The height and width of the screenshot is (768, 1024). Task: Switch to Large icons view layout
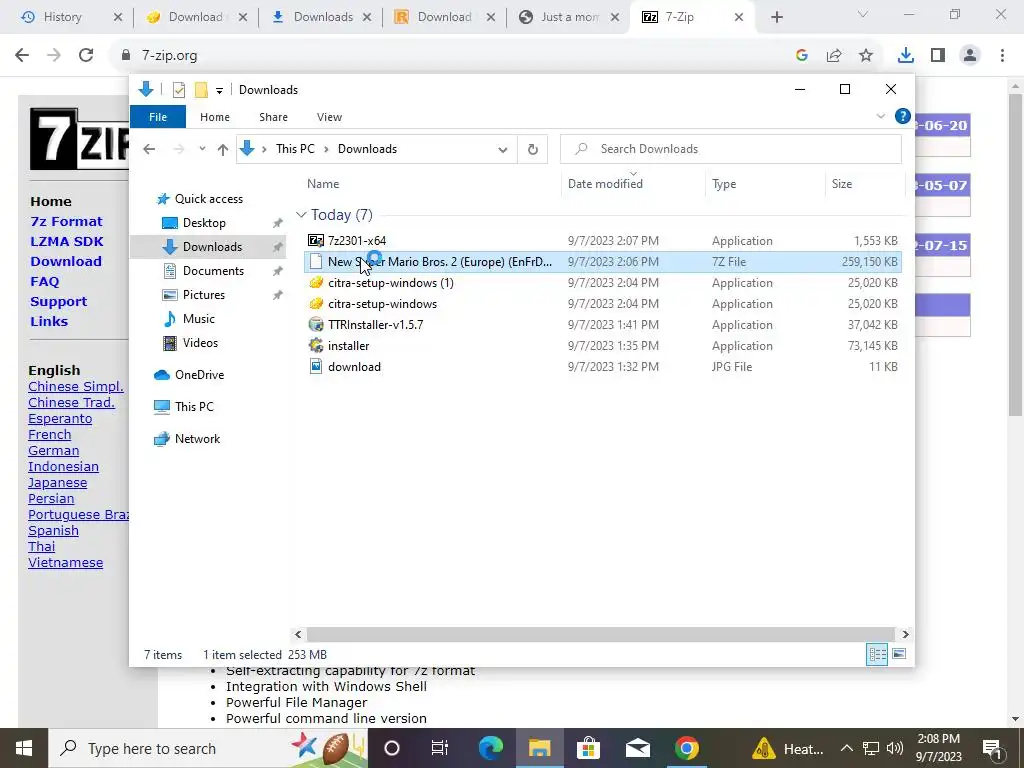(x=899, y=654)
